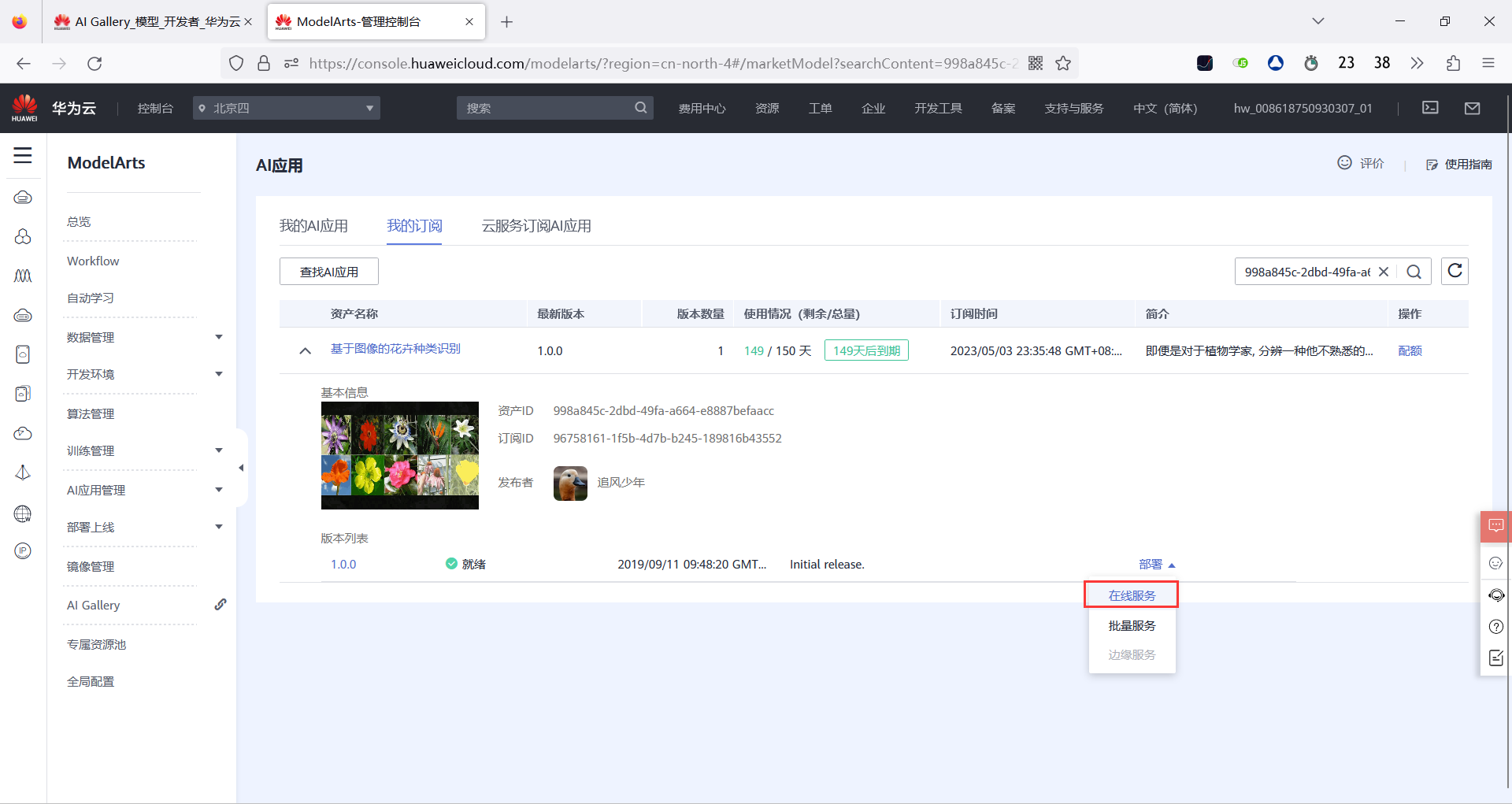Open the CLI terminal icon in top bar

coord(1431,108)
